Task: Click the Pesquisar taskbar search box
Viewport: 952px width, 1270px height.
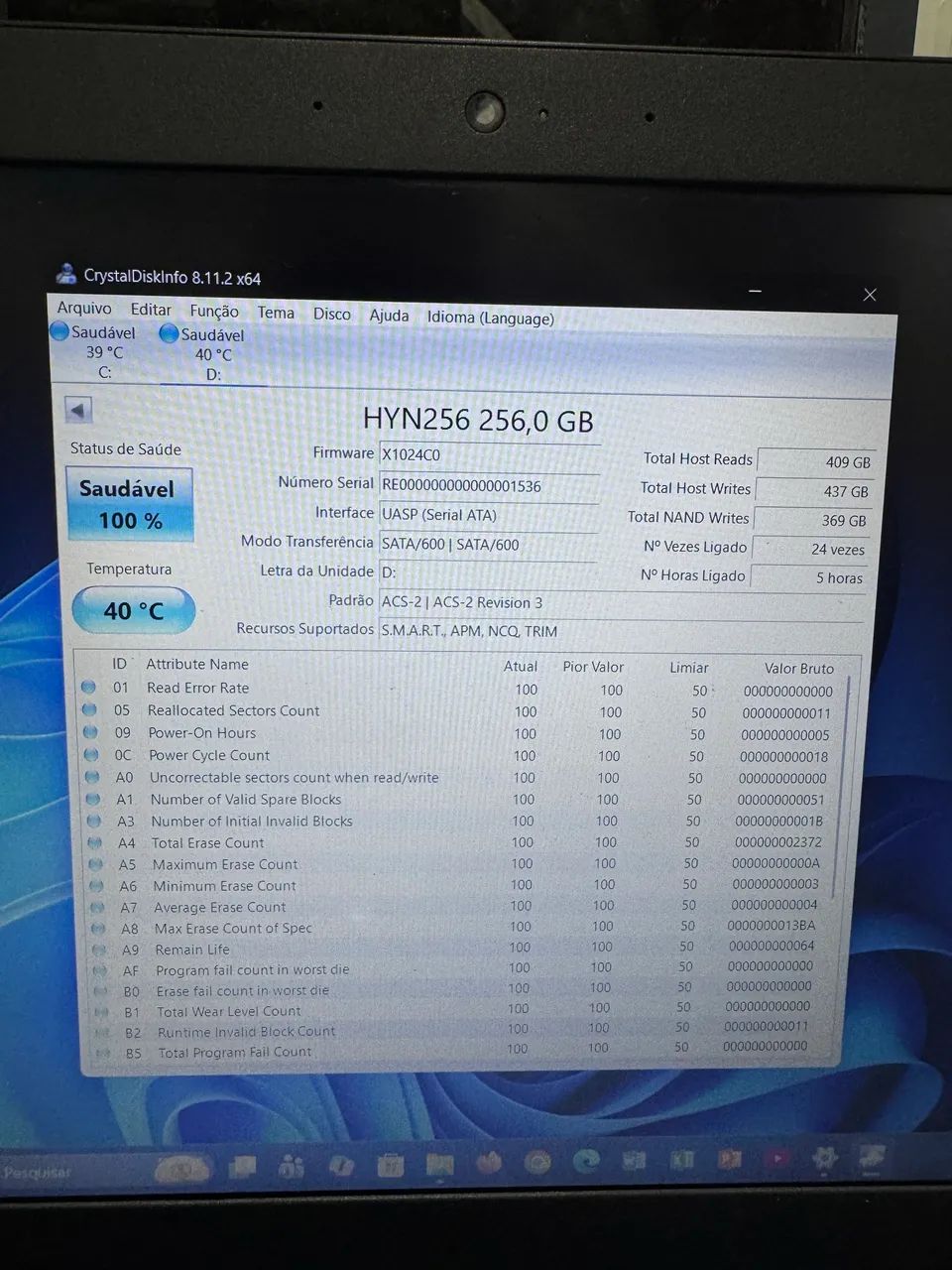Action: (x=40, y=1172)
